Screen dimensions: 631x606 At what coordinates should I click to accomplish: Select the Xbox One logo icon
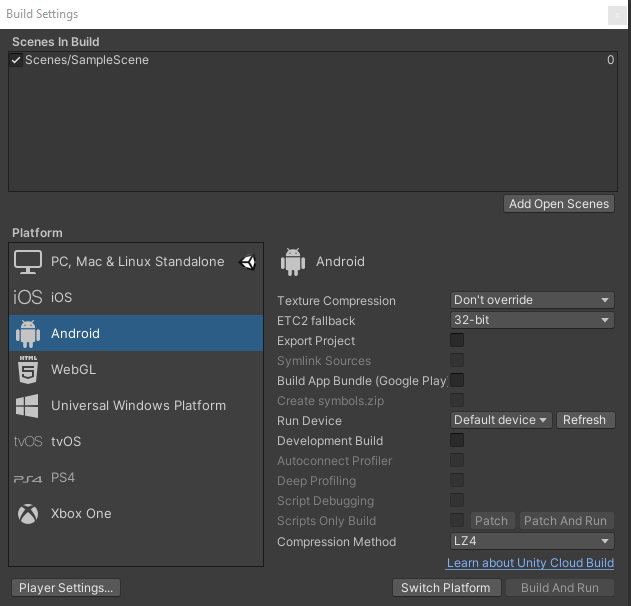point(28,513)
